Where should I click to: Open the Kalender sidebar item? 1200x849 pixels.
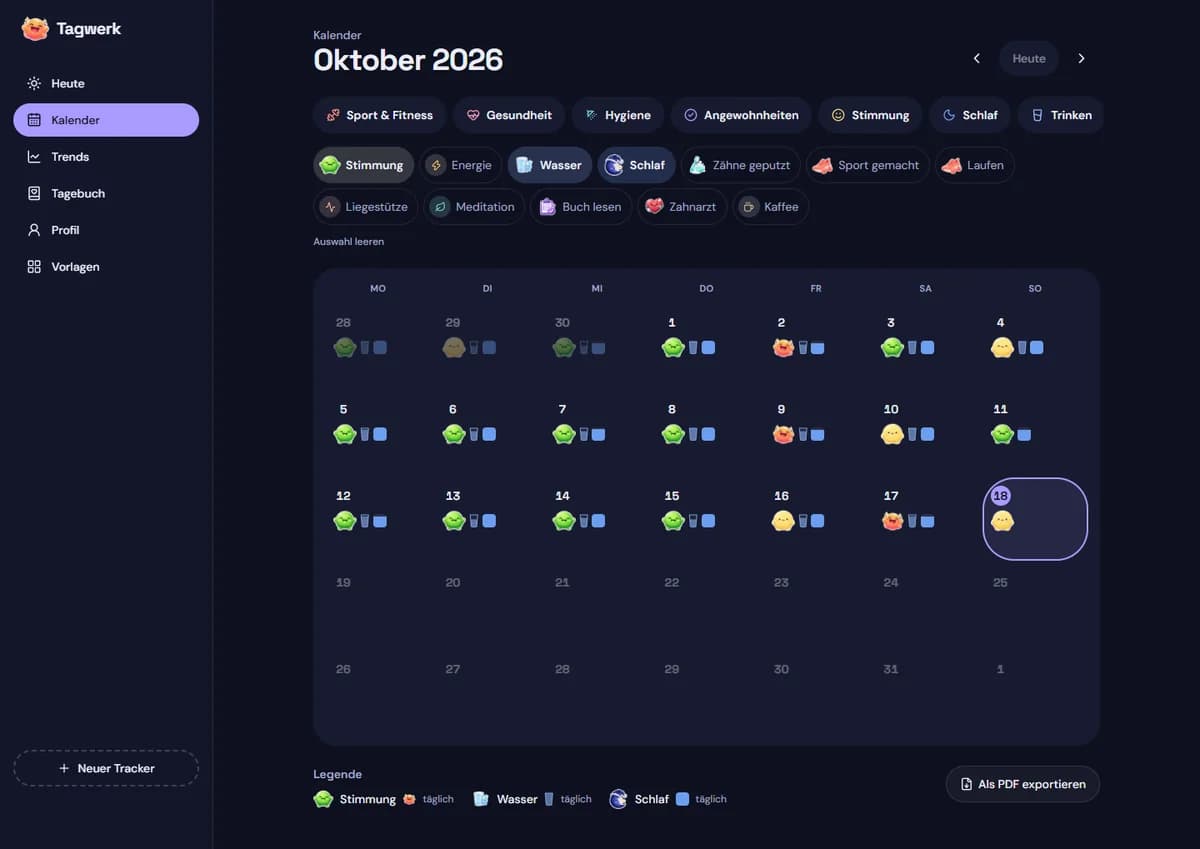pyautogui.click(x=106, y=120)
